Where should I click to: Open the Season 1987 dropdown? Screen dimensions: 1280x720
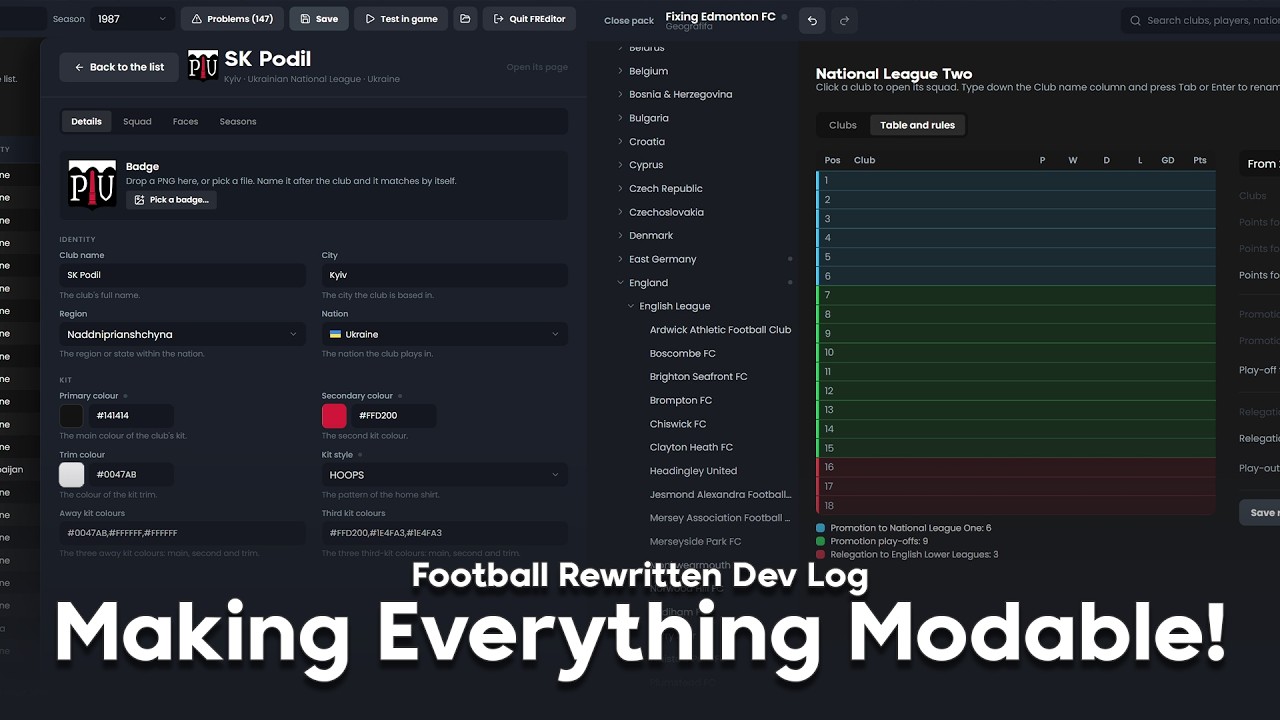coord(132,19)
